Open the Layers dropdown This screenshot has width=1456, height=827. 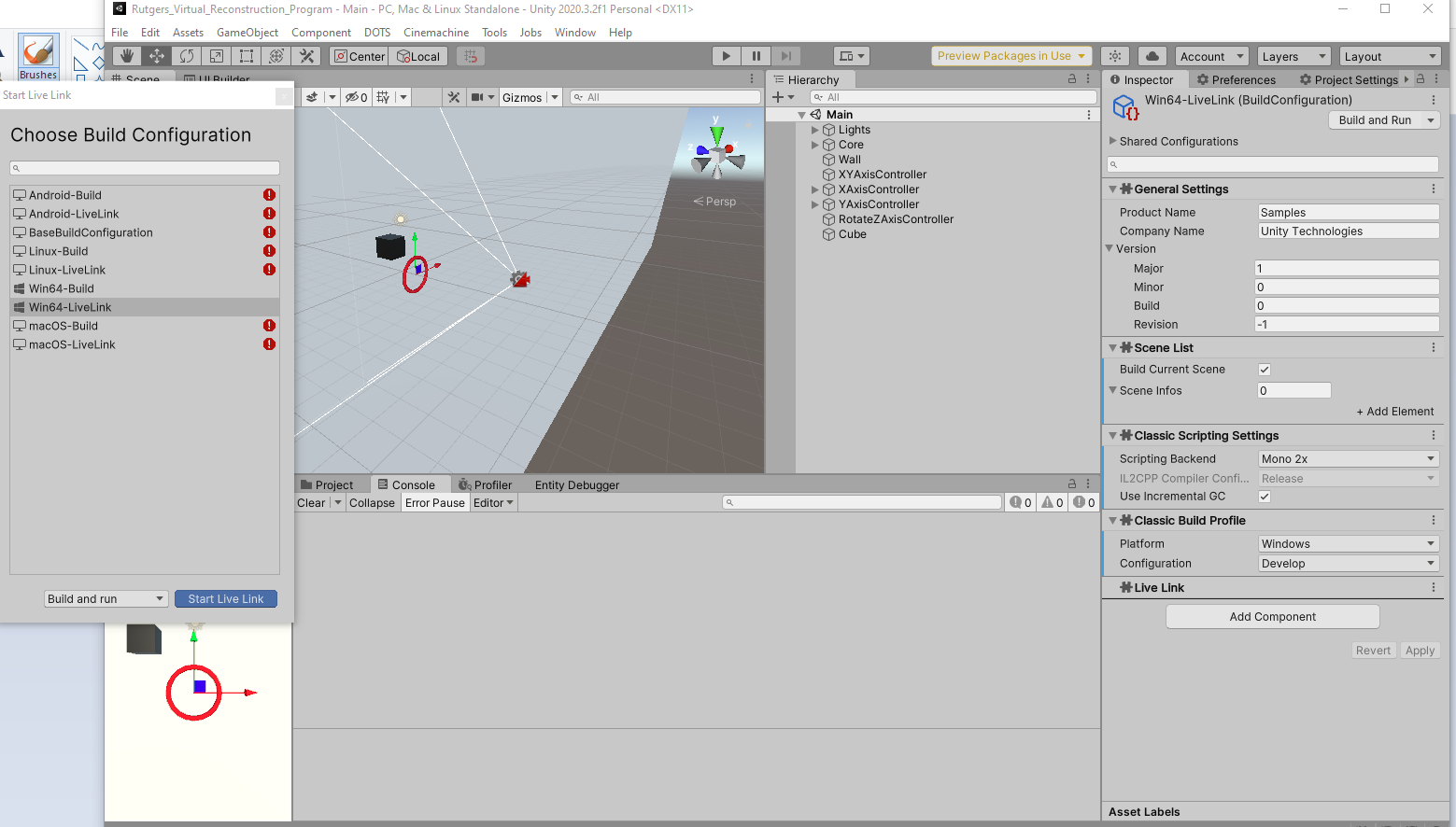[1293, 56]
